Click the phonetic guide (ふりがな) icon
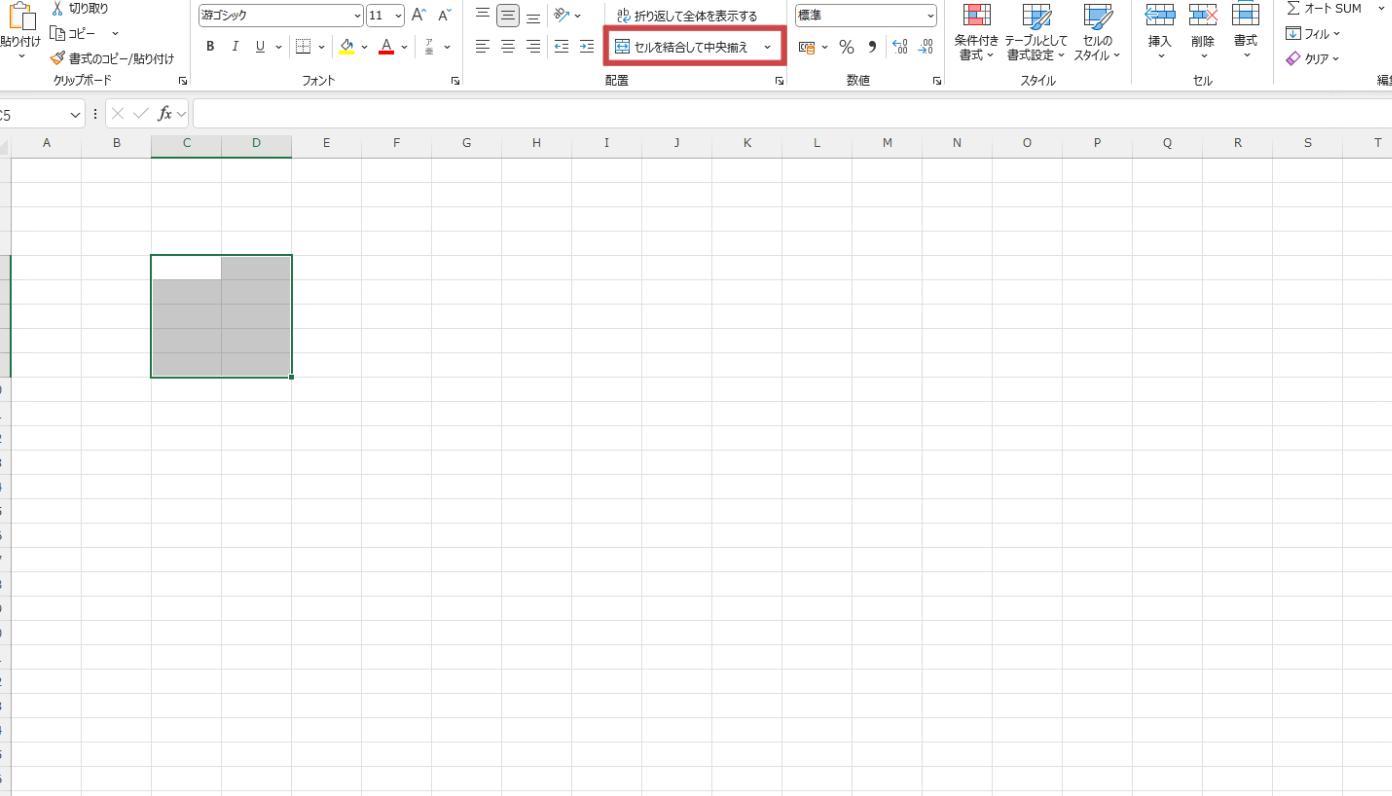The height and width of the screenshot is (796, 1392). point(429,46)
